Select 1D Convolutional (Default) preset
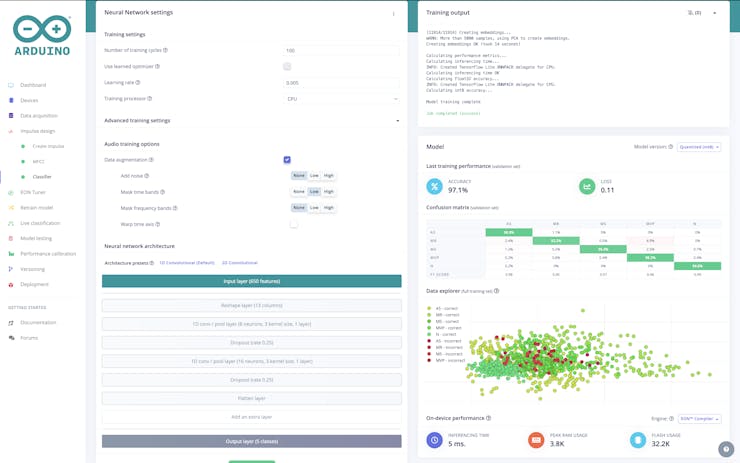 tap(187, 263)
